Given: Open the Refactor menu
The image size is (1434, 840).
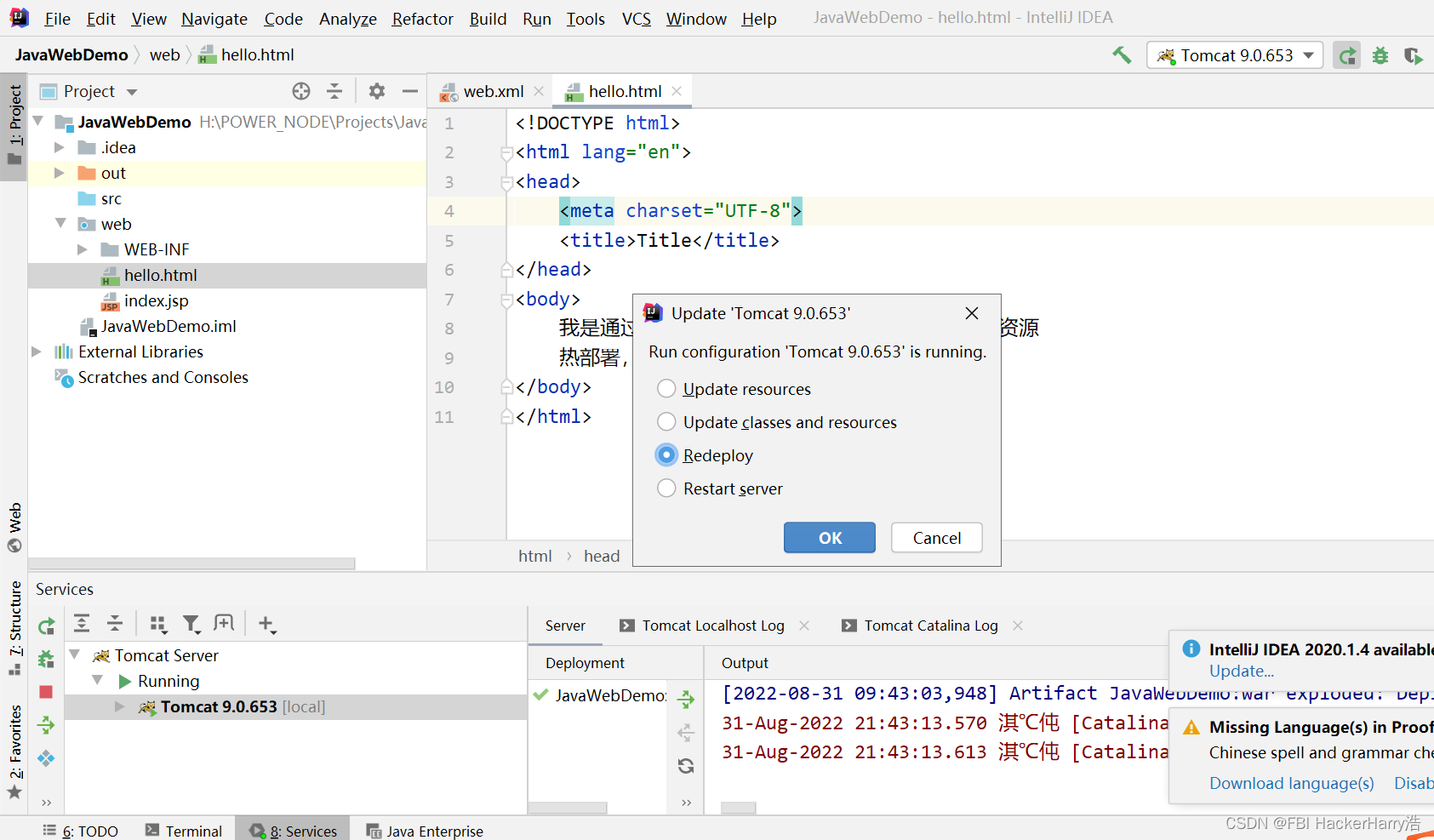Looking at the screenshot, I should click(422, 19).
